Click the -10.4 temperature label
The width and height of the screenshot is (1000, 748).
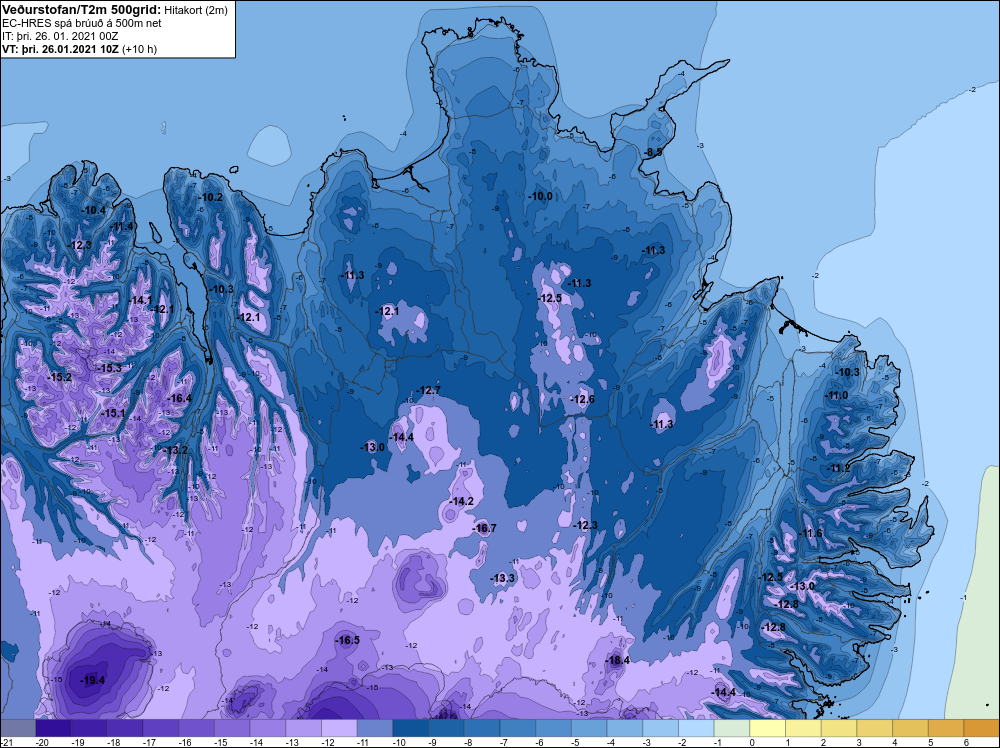pos(94,210)
